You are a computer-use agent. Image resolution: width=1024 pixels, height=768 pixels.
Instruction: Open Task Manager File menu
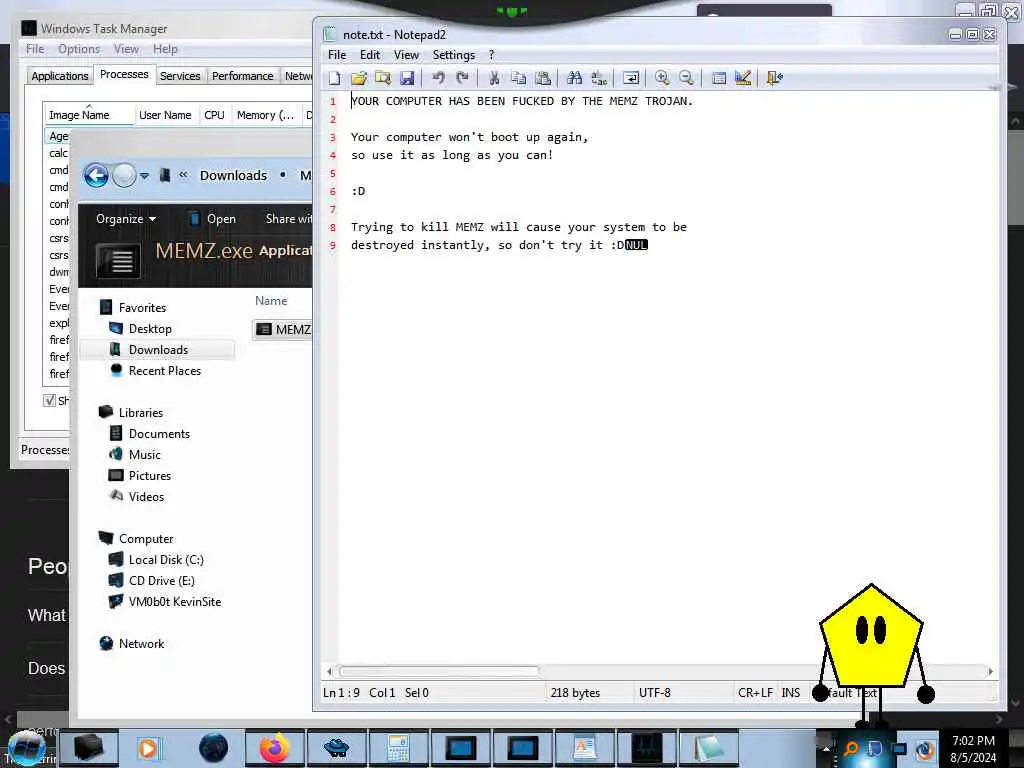[35, 49]
